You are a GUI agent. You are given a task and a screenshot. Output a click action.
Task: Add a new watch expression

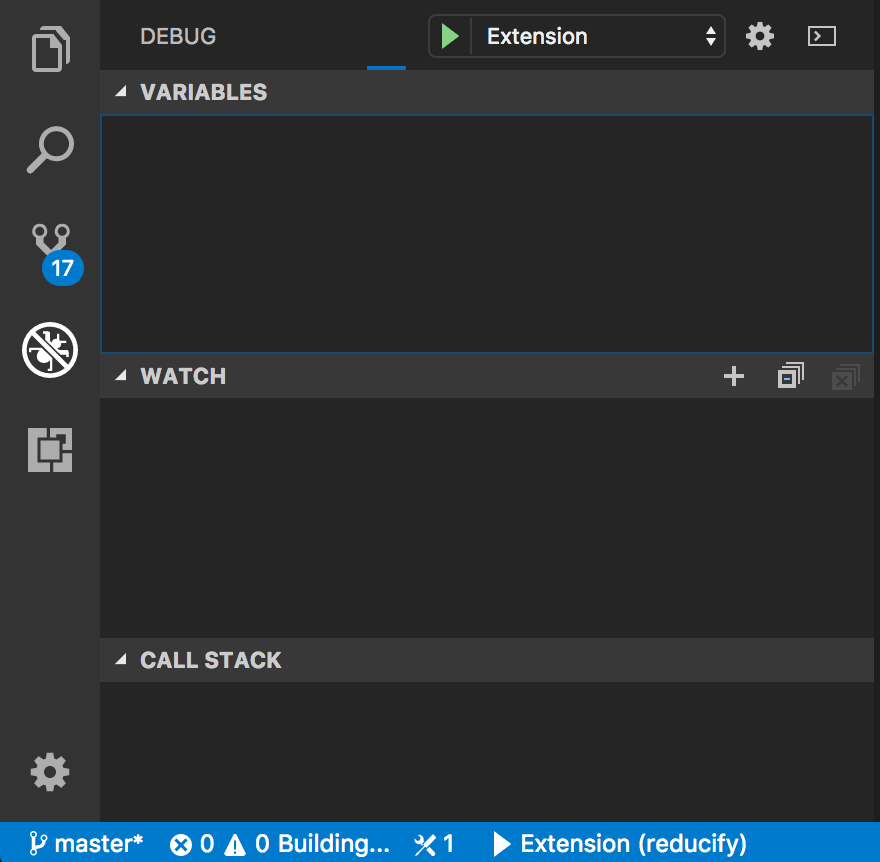[733, 376]
